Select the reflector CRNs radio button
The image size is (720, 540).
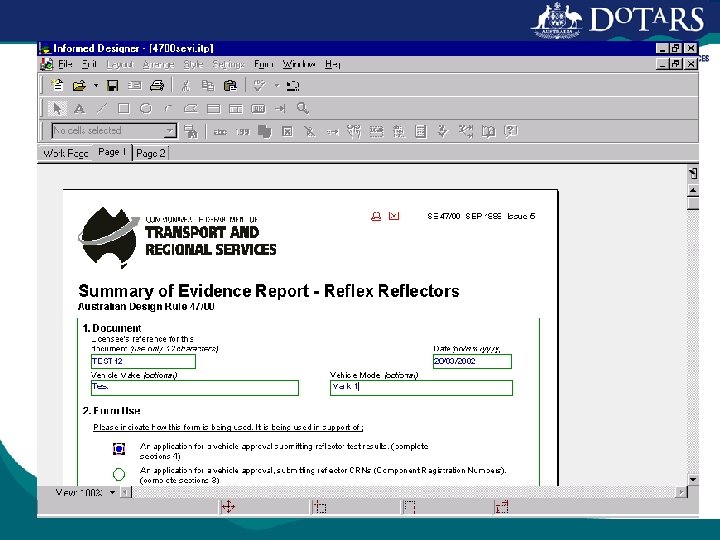click(119, 473)
